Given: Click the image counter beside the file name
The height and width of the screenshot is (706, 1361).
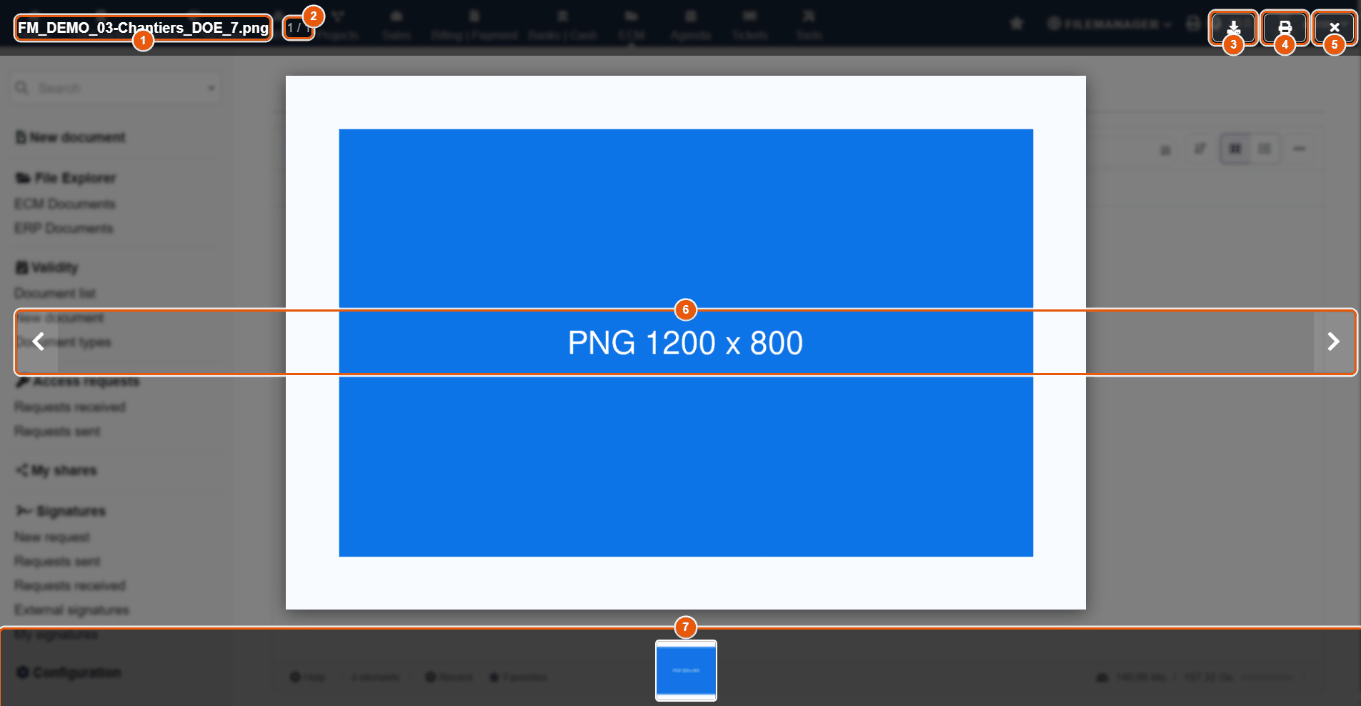Looking at the screenshot, I should click(x=299, y=28).
